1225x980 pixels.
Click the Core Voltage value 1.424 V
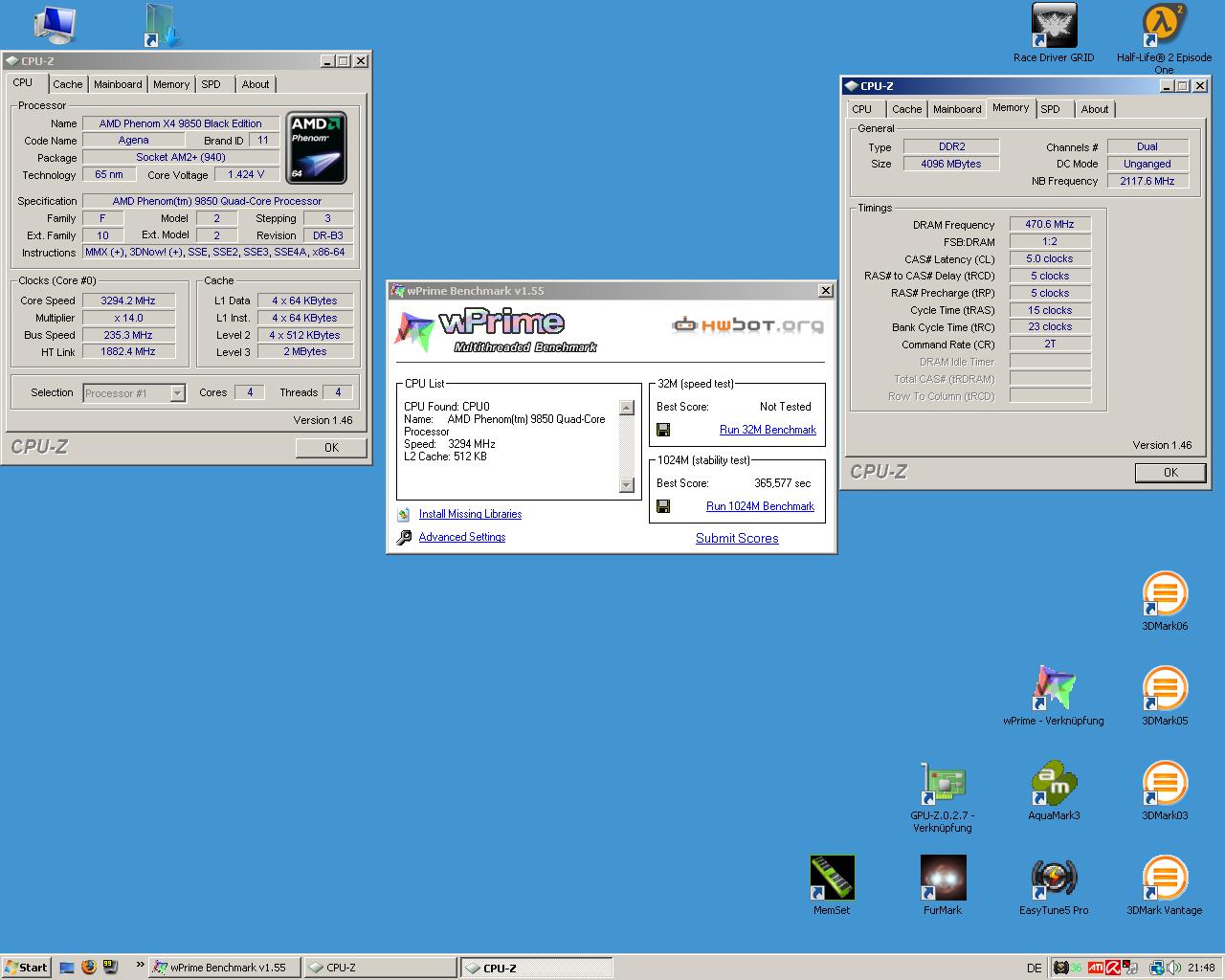click(246, 175)
